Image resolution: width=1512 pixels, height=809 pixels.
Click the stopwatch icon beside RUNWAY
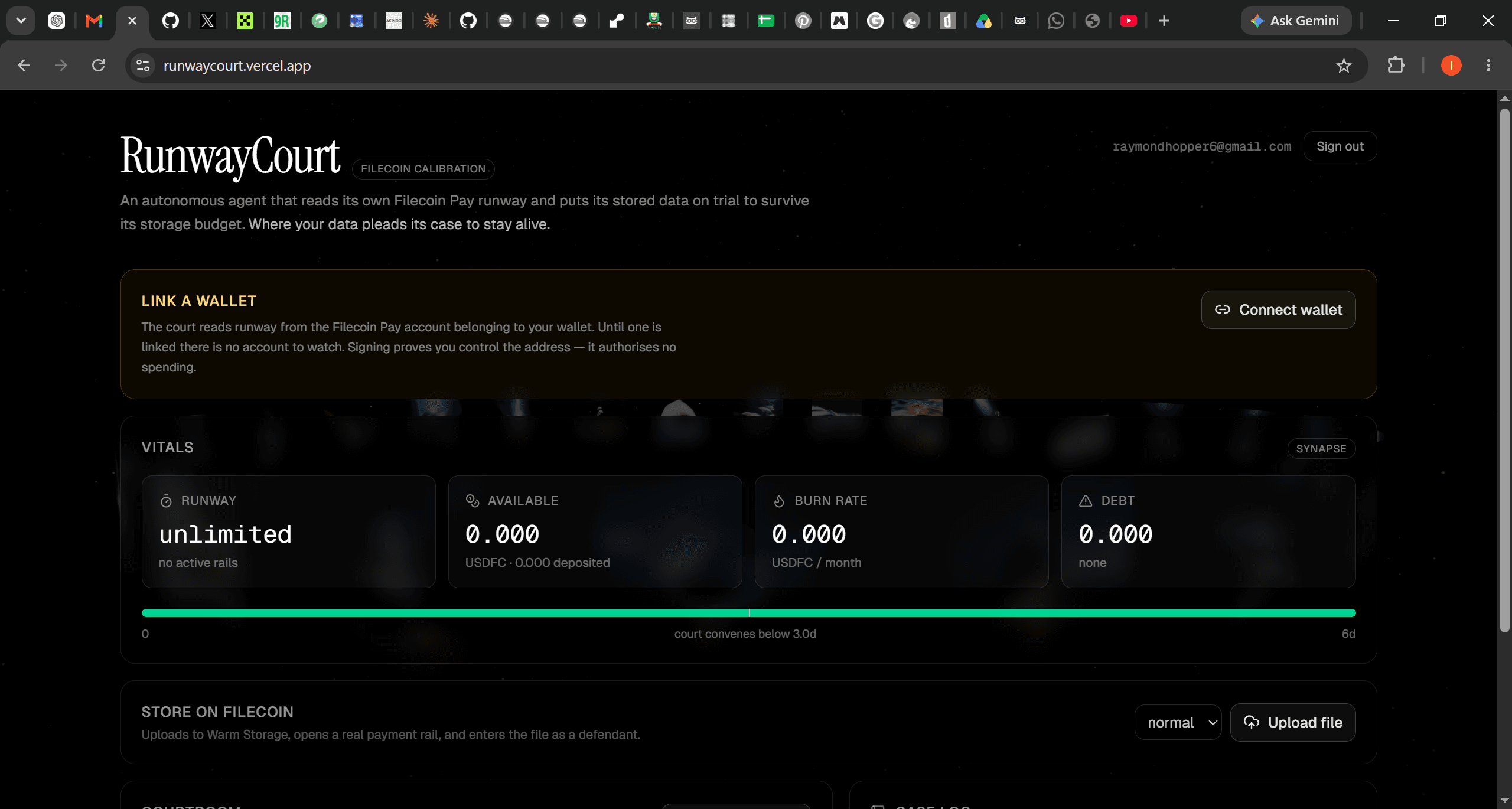point(166,501)
